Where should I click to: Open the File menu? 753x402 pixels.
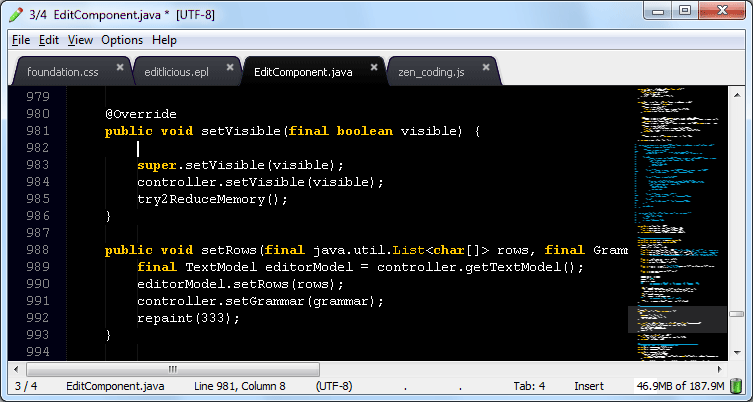click(x=20, y=40)
